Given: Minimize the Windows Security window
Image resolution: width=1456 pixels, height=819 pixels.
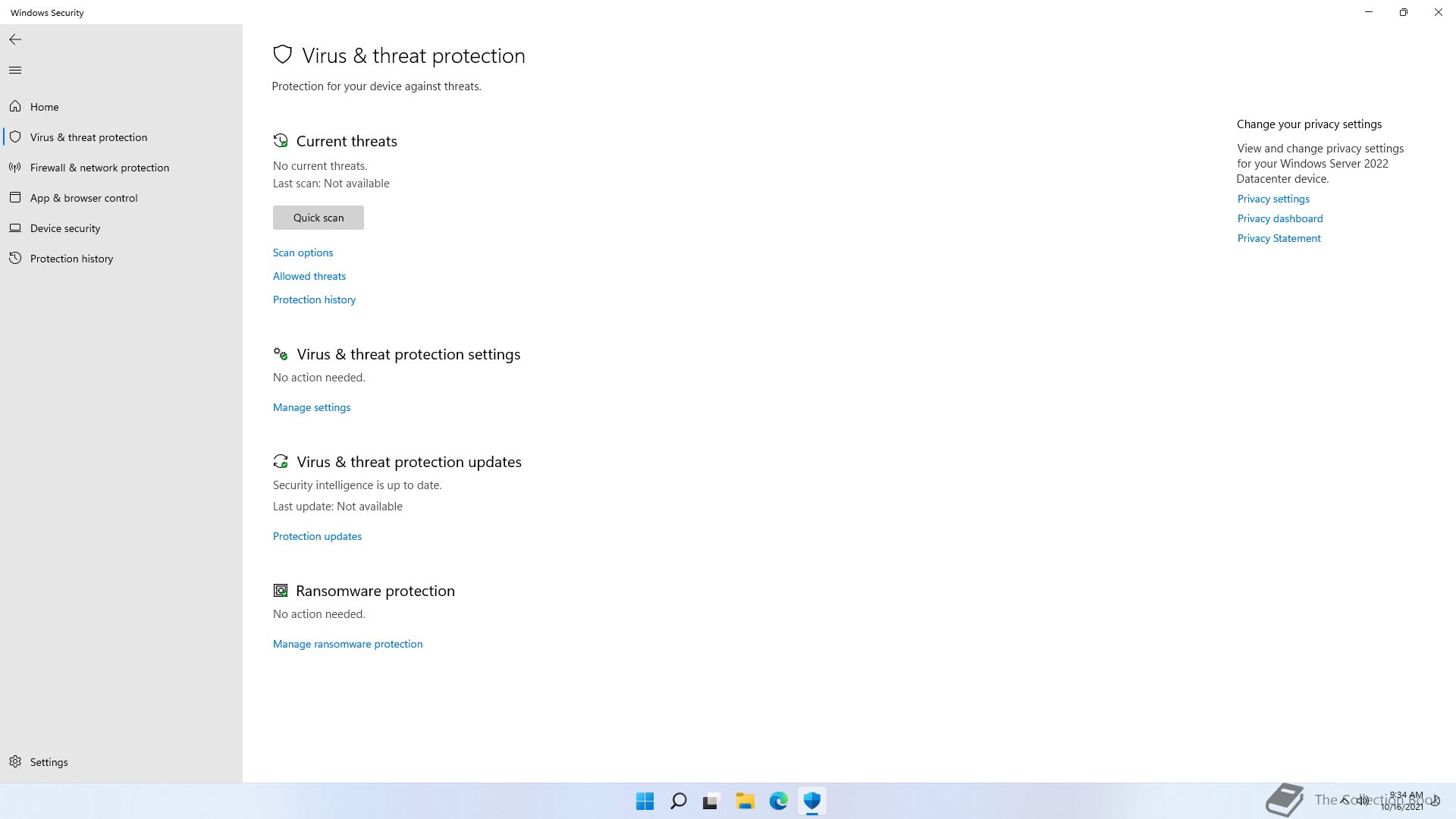Looking at the screenshot, I should [1369, 12].
